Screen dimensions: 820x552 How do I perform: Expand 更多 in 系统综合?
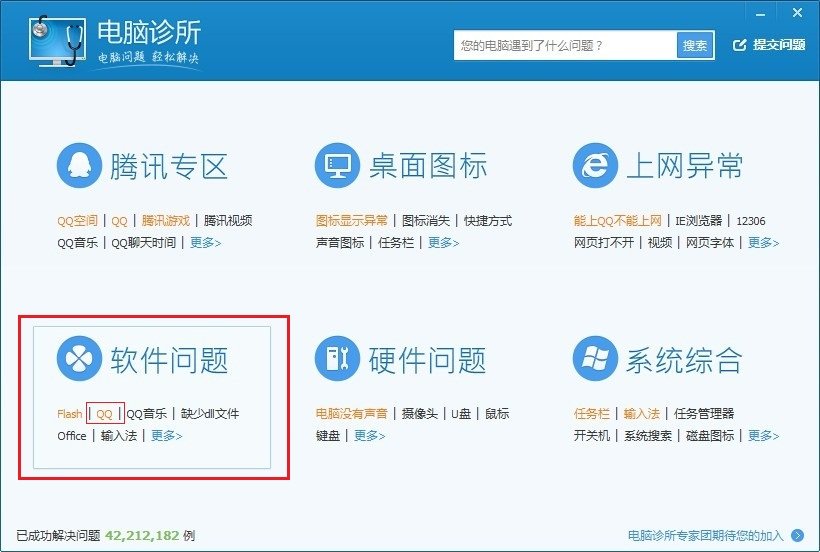[764, 435]
